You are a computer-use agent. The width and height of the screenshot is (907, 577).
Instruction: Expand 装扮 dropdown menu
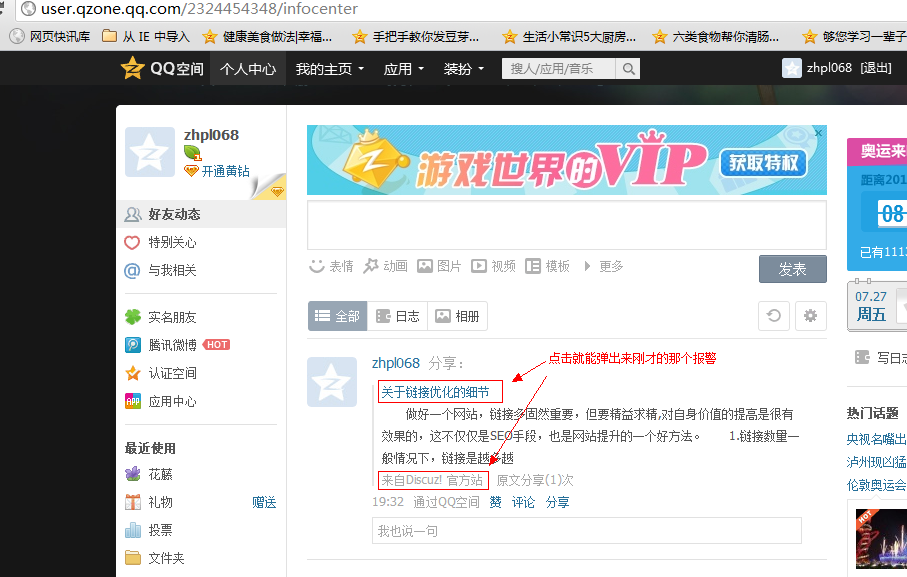463,69
